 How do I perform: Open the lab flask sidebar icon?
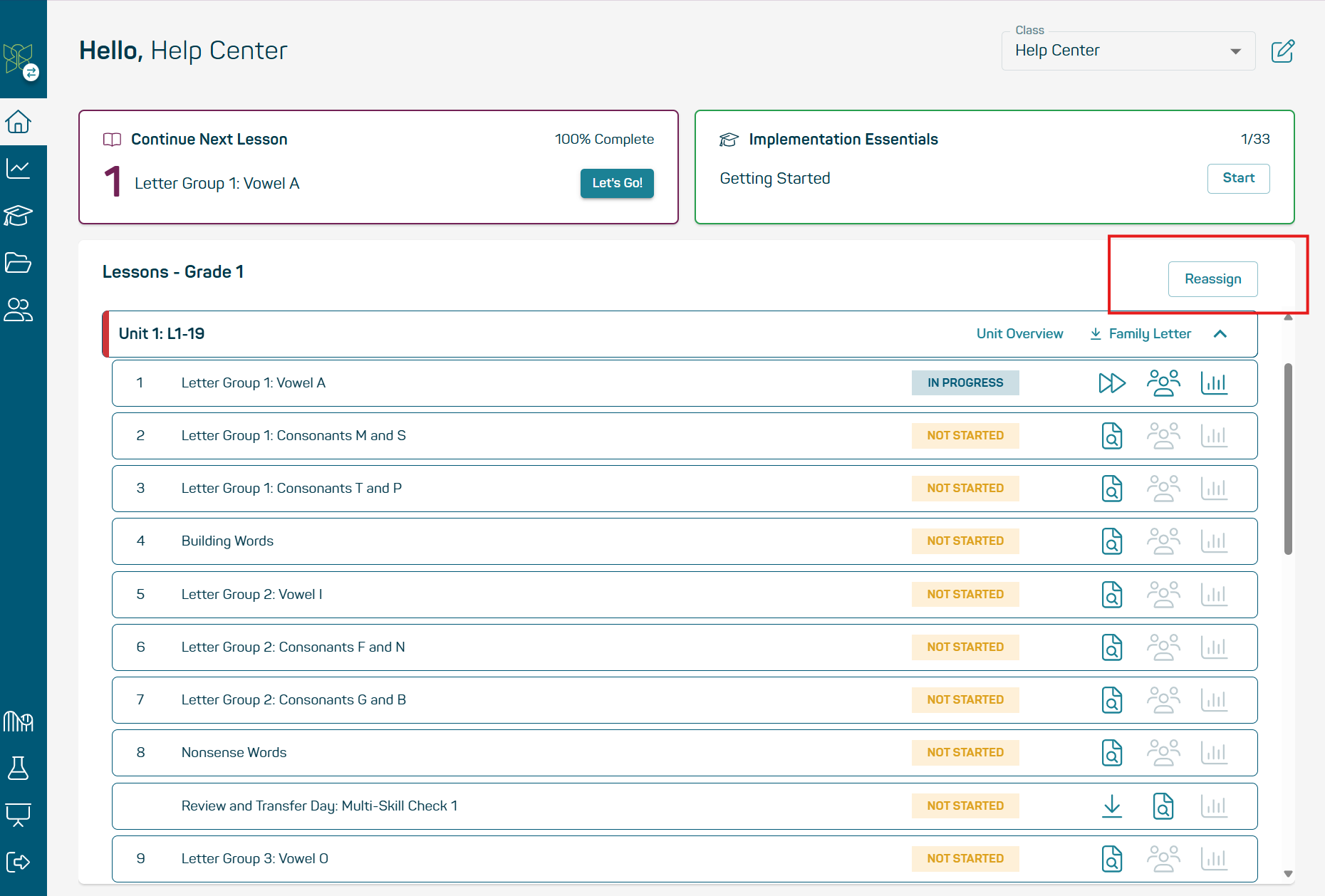point(18,768)
